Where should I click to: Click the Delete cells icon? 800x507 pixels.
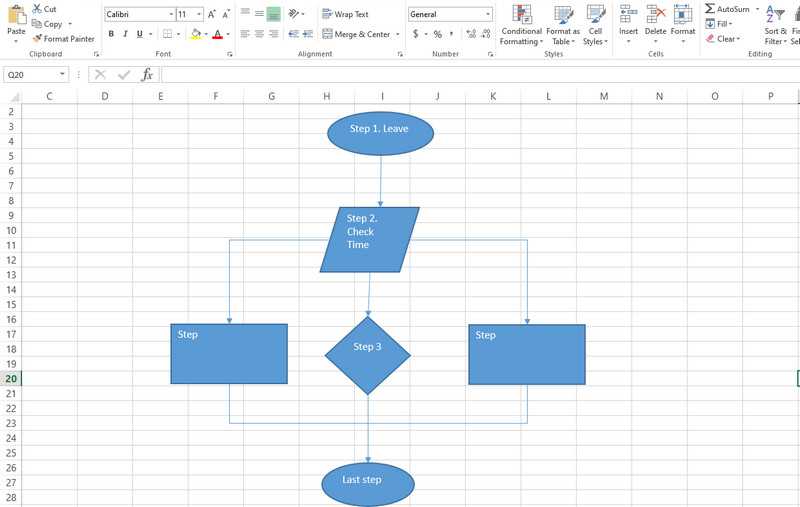tap(656, 14)
